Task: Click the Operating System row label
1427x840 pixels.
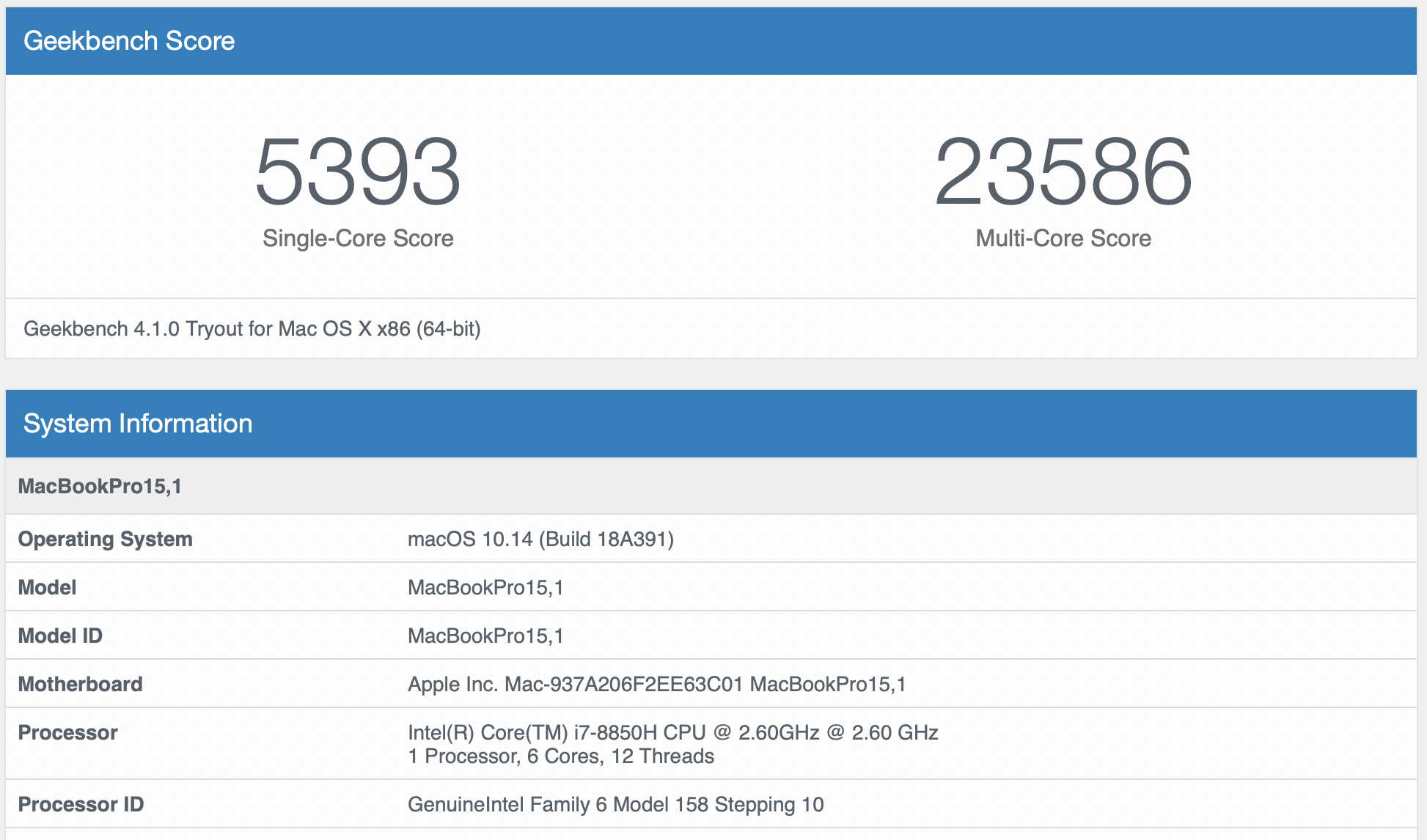Action: 105,539
